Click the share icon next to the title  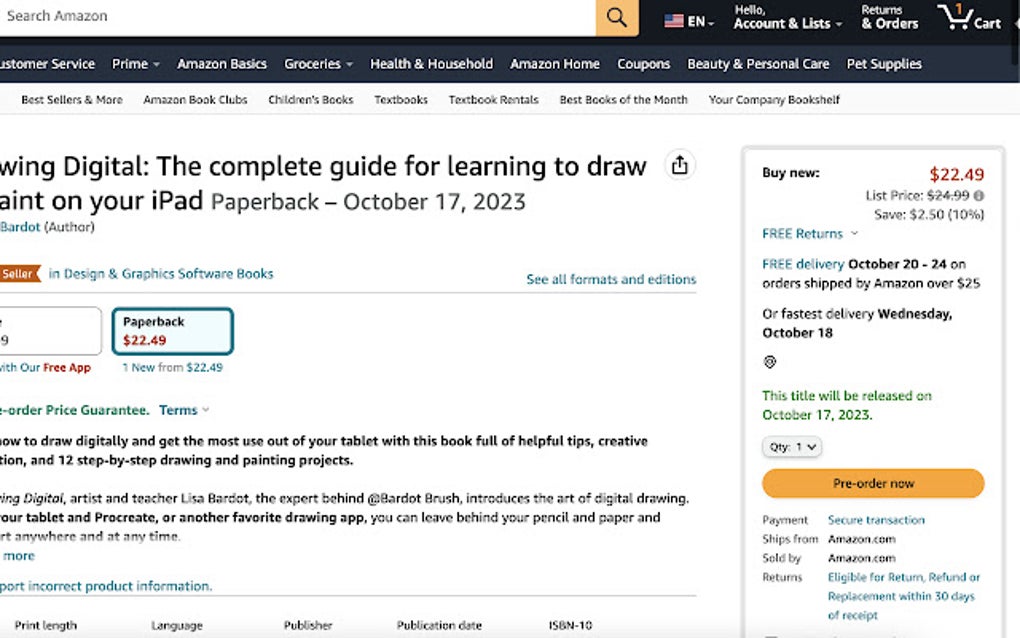(680, 166)
